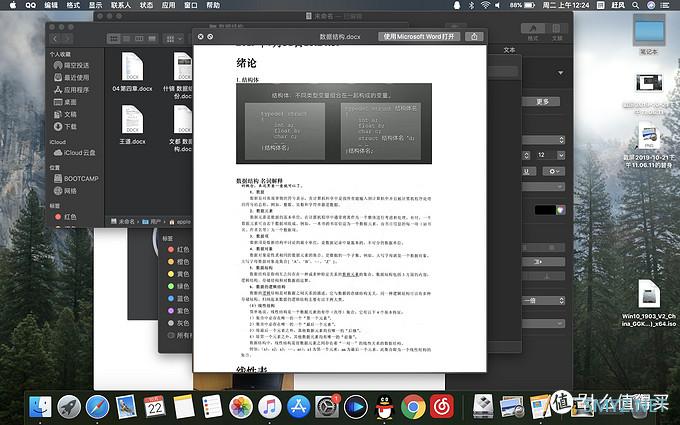Go back in the Finder window
This screenshot has height=425, width=680.
tap(55, 39)
